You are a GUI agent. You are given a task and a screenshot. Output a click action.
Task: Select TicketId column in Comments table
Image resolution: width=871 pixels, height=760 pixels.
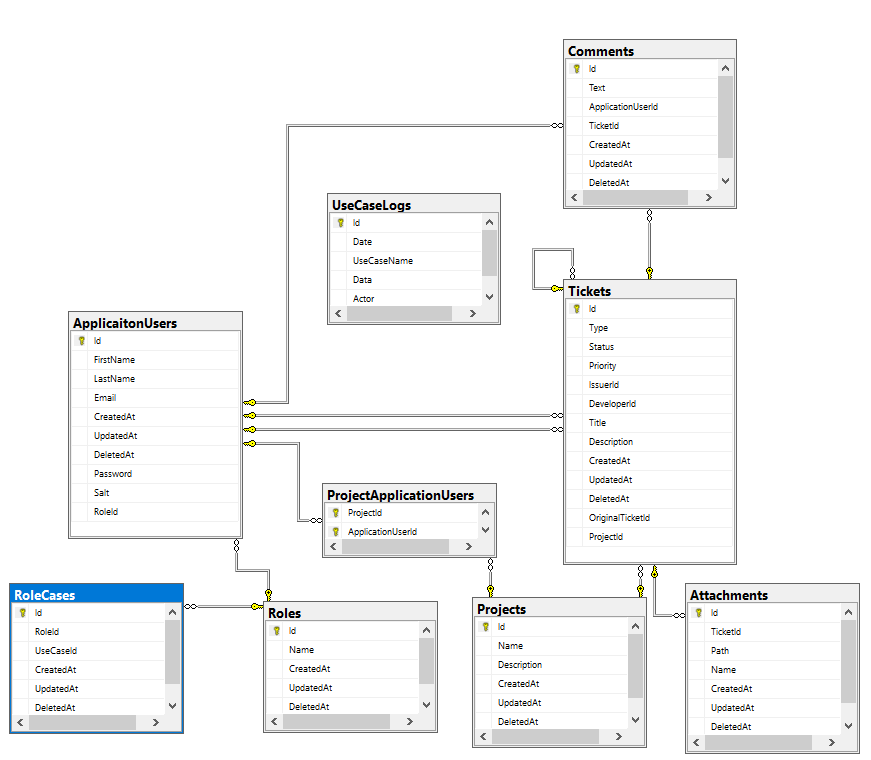tap(643, 126)
